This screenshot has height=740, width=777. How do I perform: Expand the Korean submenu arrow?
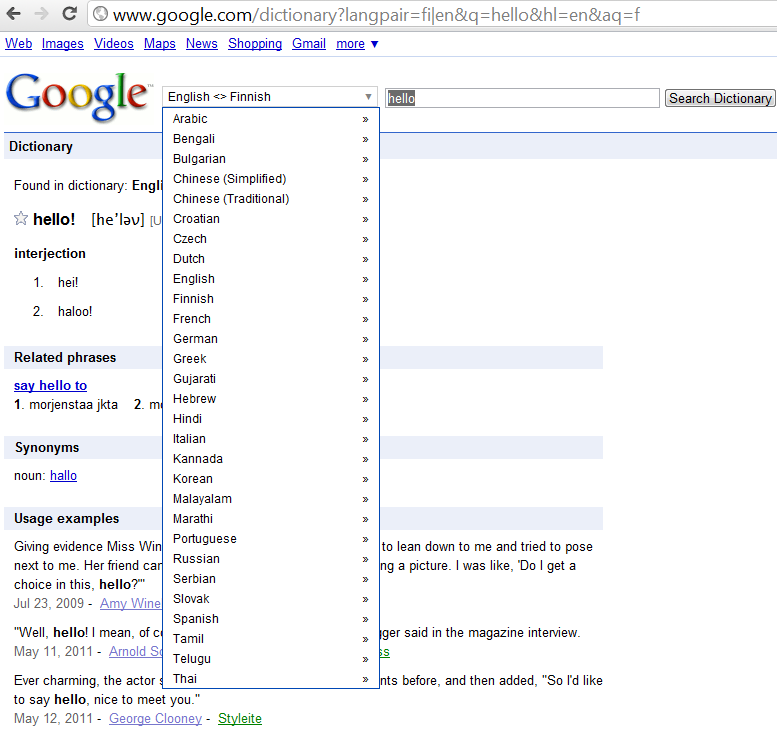coord(365,479)
